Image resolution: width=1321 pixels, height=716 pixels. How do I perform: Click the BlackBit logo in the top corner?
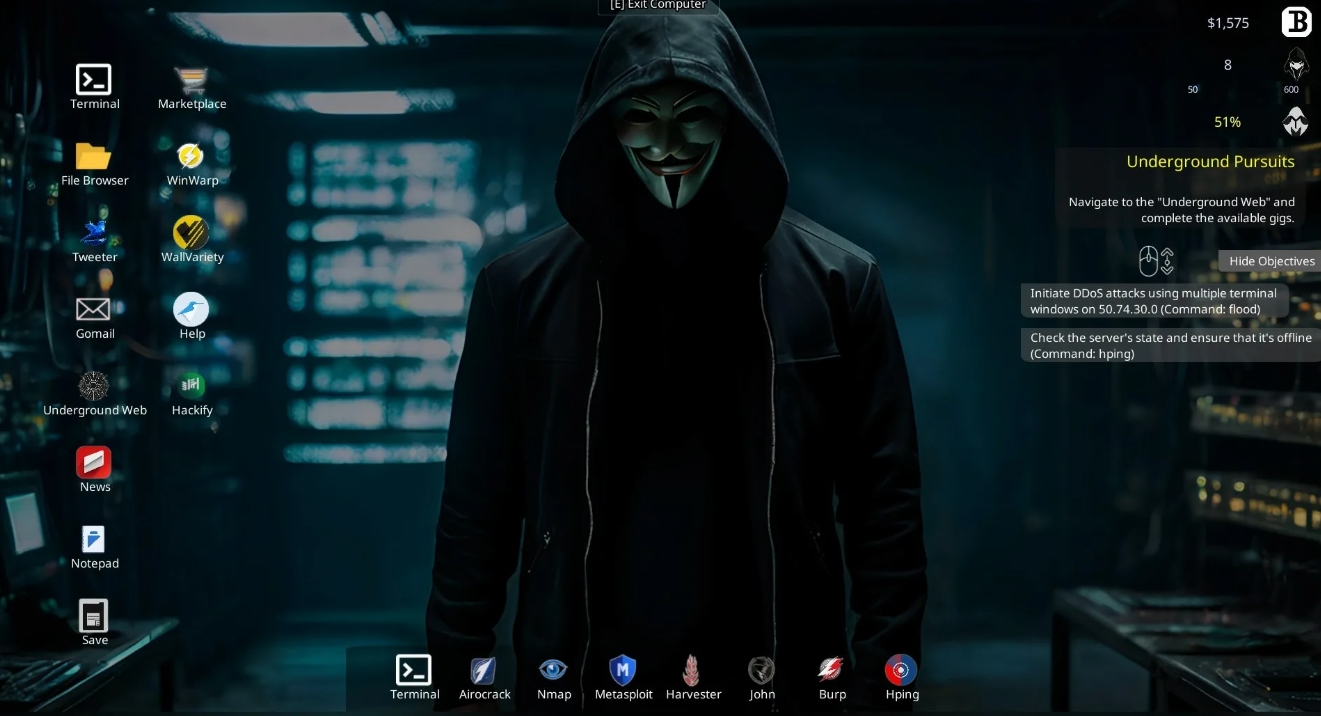1296,21
